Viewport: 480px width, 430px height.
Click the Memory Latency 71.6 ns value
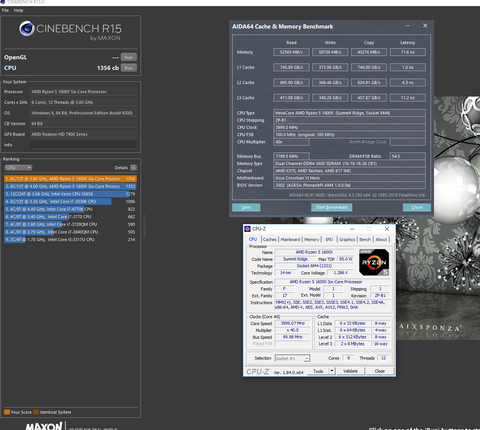408,52
